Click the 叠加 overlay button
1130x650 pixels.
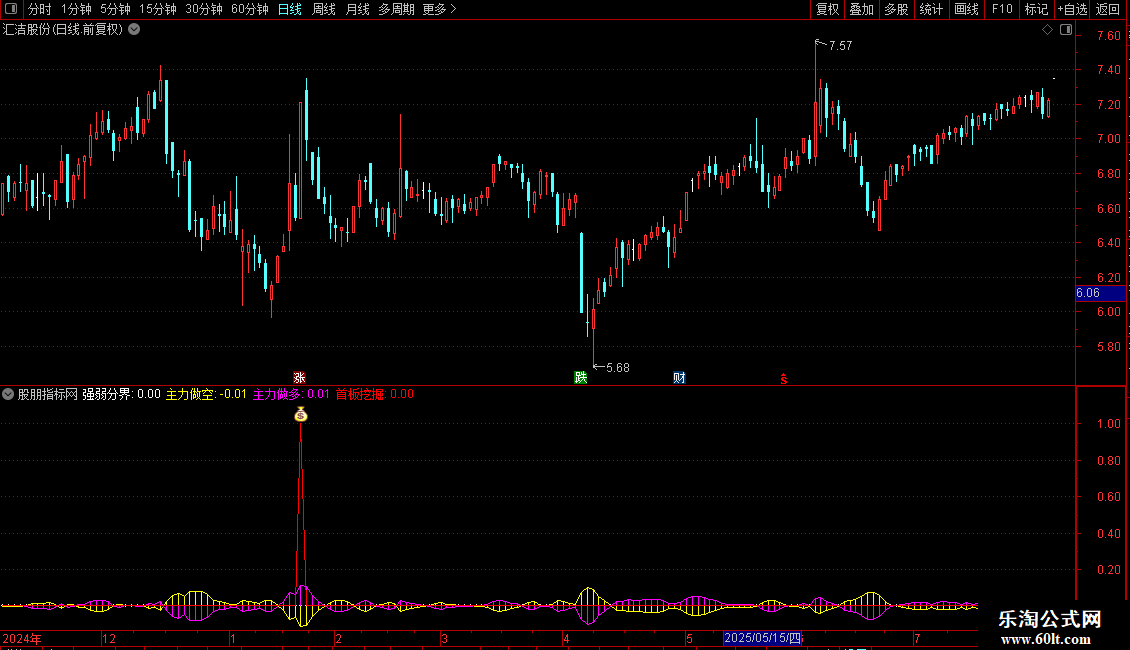coord(861,9)
